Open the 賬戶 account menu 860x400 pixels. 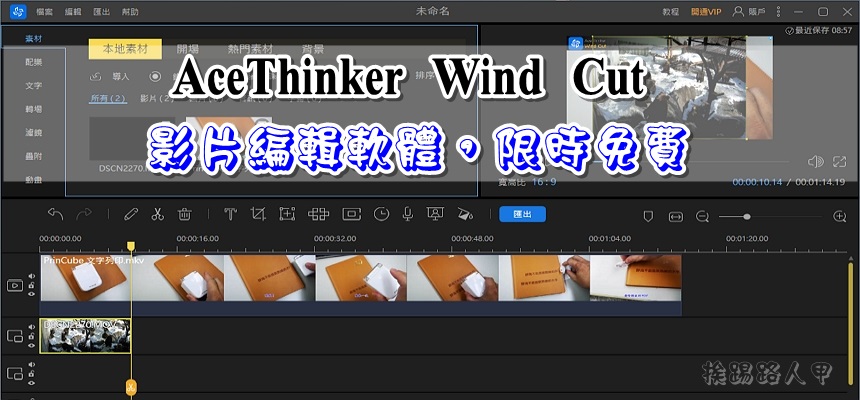750,12
